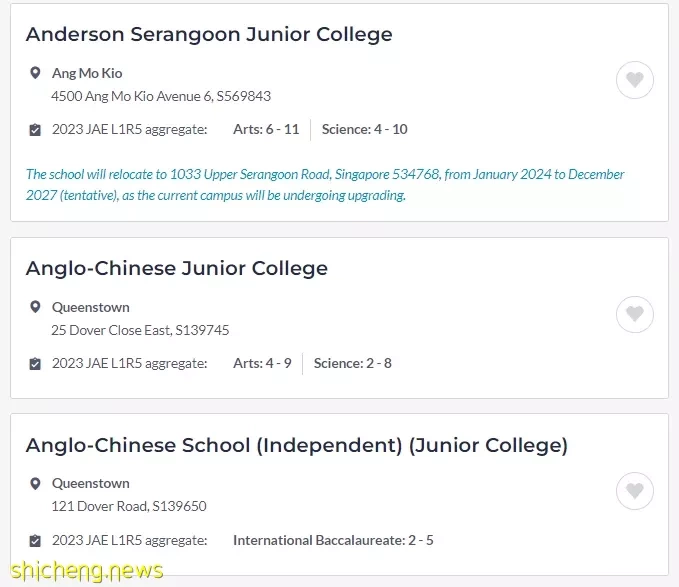The image size is (679, 587).
Task: Click address 4500 Ang Mo Kio Avenue 6
Action: (161, 96)
